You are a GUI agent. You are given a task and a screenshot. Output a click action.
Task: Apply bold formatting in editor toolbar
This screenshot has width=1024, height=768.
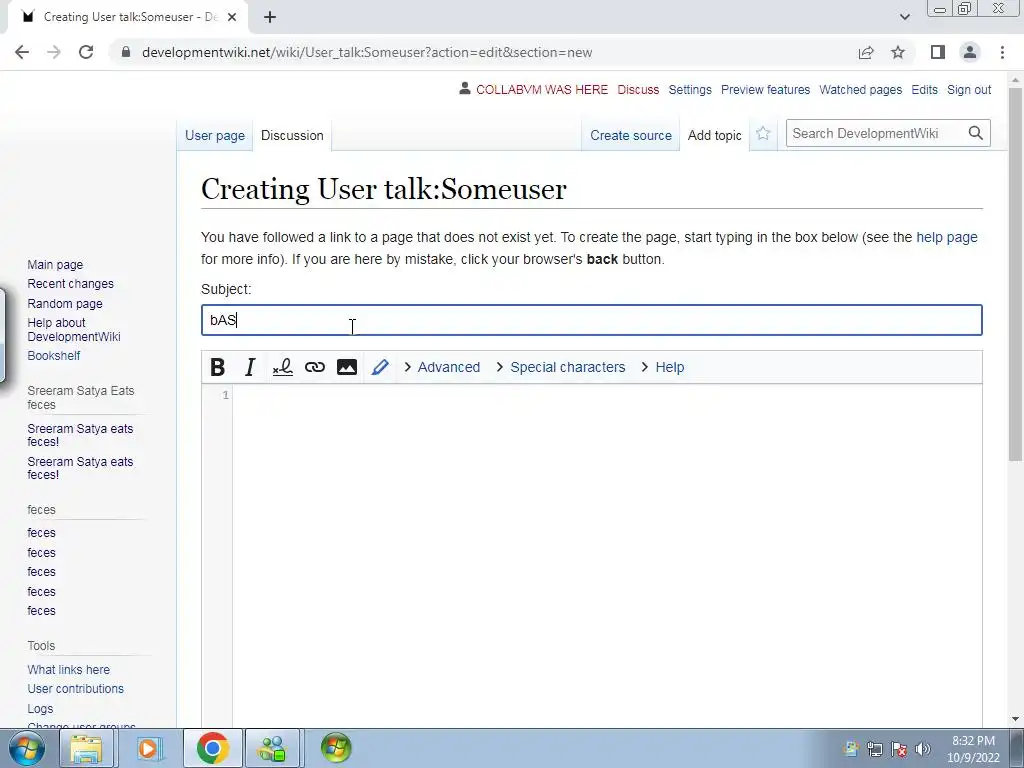click(x=218, y=367)
